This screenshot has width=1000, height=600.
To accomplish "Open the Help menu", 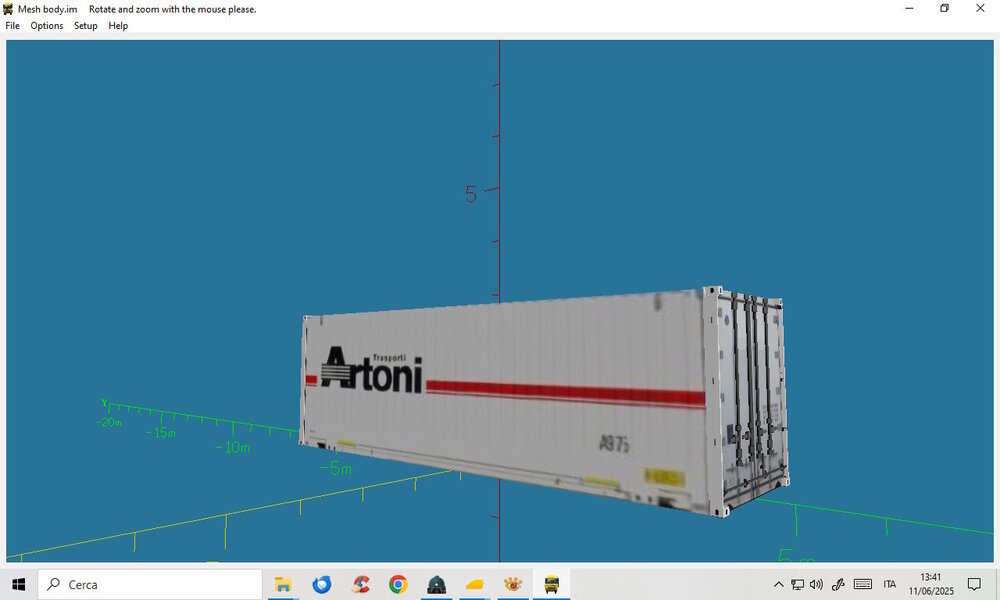I will (118, 26).
